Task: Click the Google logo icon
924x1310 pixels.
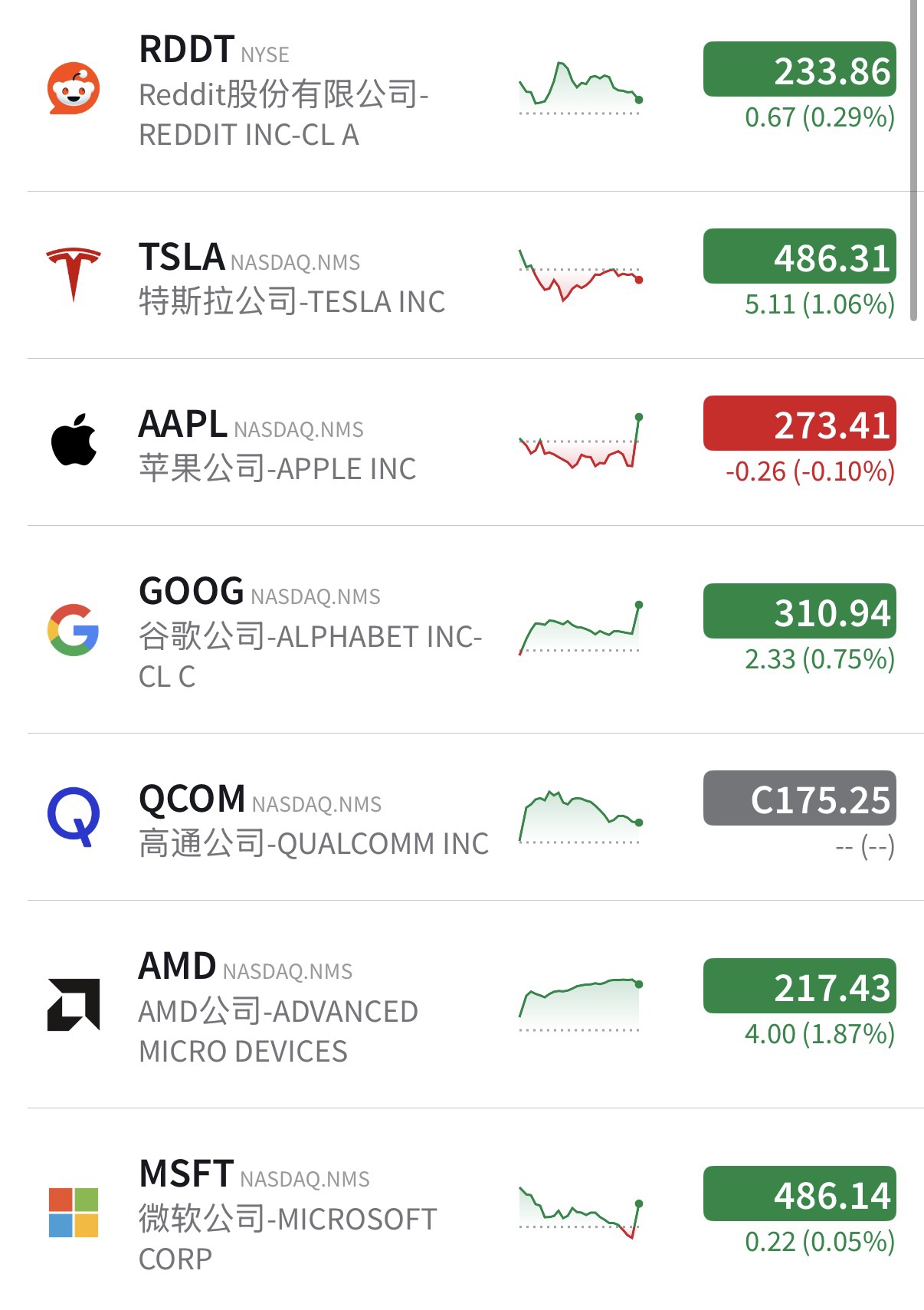Action: click(x=74, y=630)
